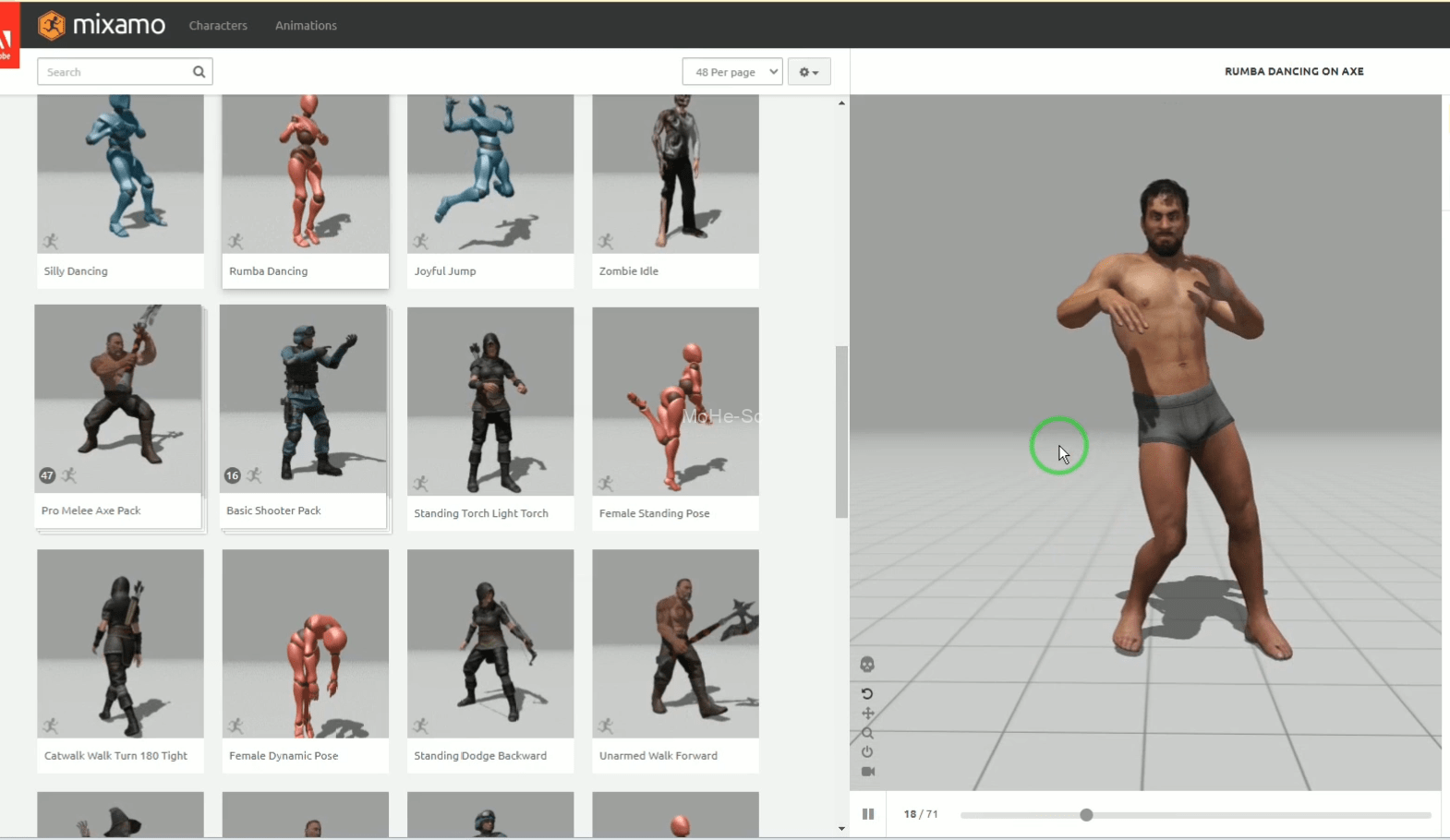Click the animation timeline slider handle
The width and height of the screenshot is (1450, 840).
(x=1086, y=815)
